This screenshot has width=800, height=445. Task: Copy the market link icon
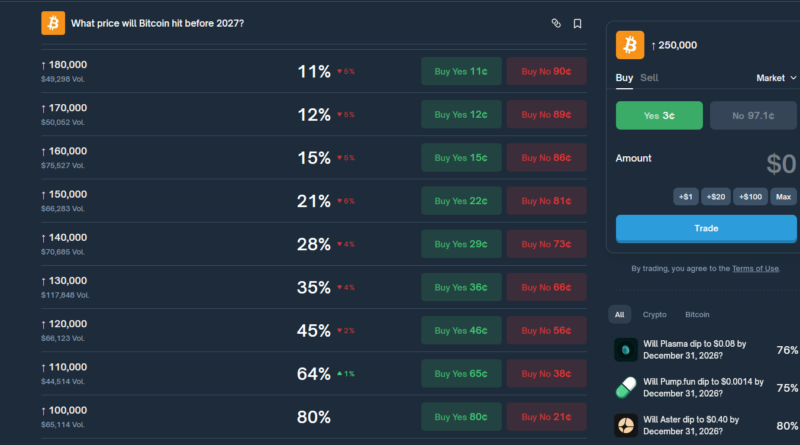(556, 23)
